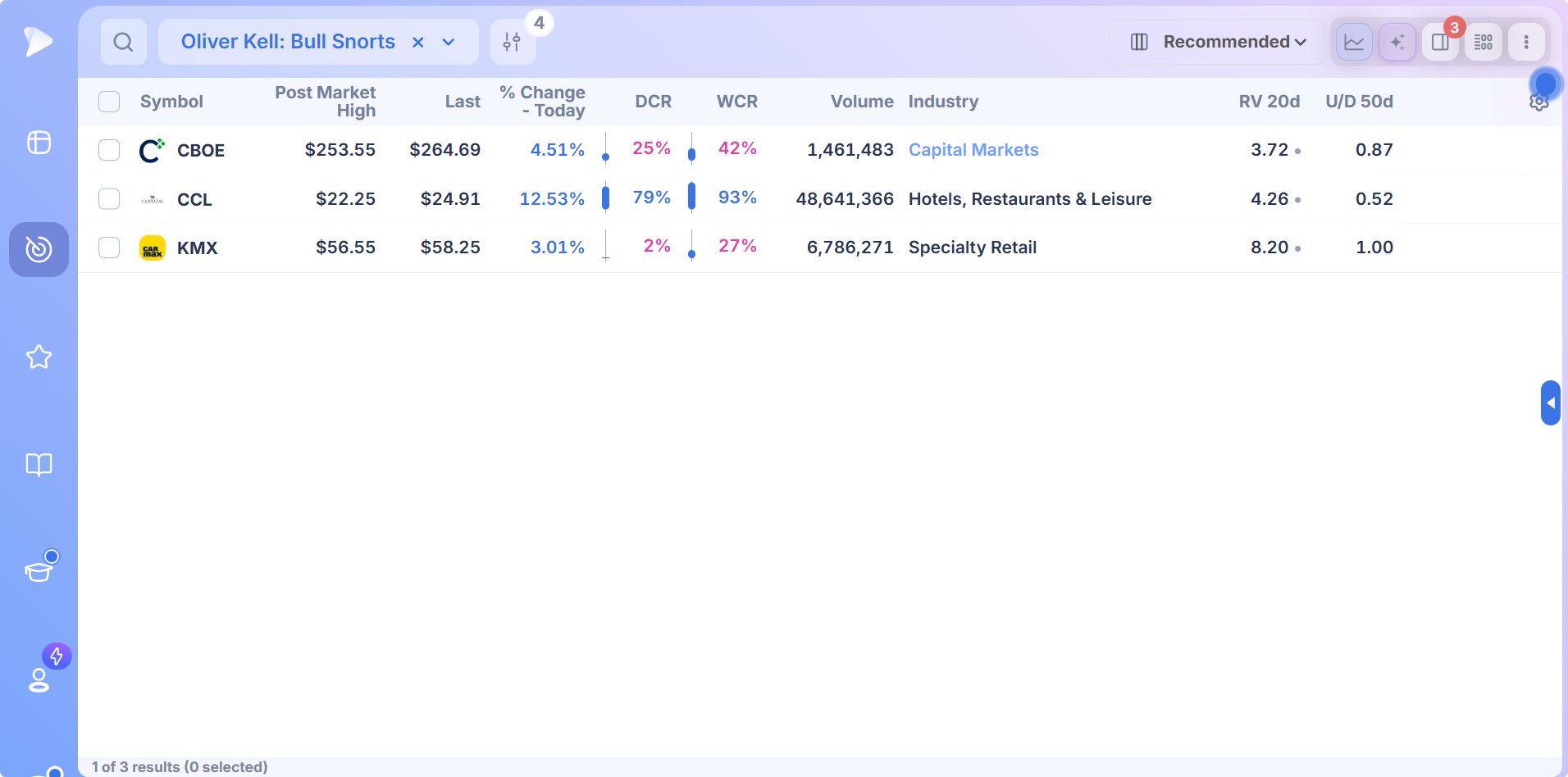Check the CCL row checkbox

pos(109,199)
